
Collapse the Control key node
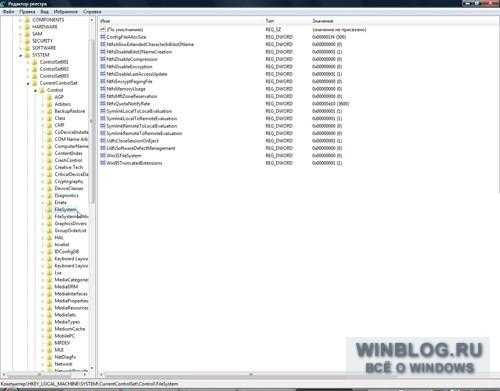pyautogui.click(x=36, y=90)
